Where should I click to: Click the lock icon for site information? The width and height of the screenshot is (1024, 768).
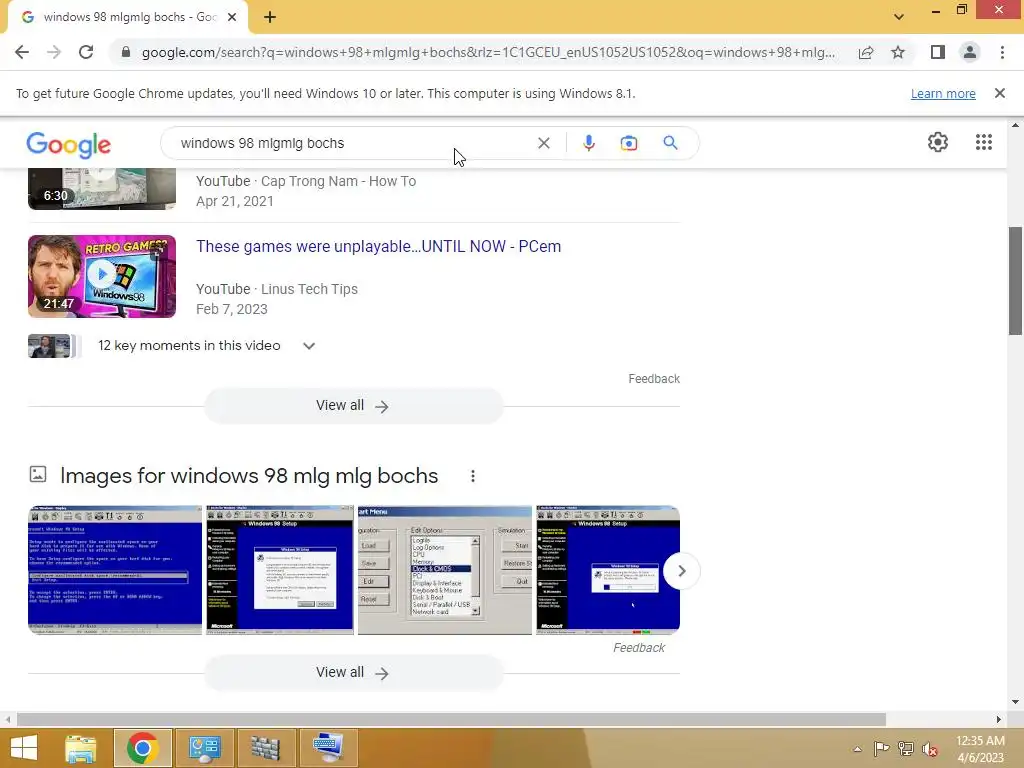click(126, 52)
